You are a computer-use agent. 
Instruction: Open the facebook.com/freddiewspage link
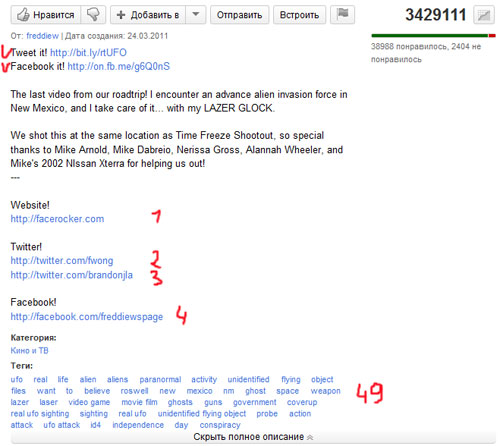click(x=87, y=317)
